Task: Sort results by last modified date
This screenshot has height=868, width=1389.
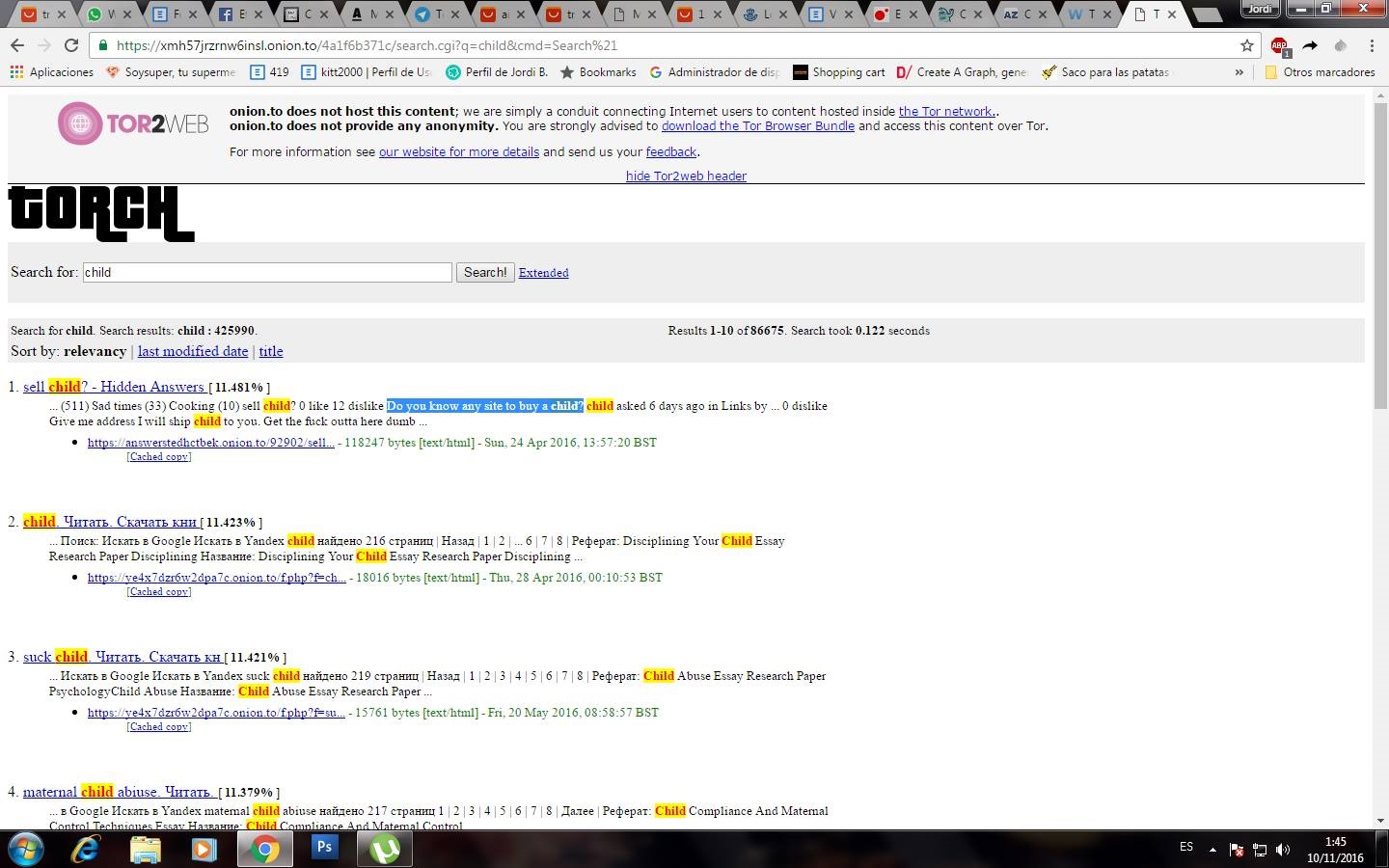Action: point(193,351)
